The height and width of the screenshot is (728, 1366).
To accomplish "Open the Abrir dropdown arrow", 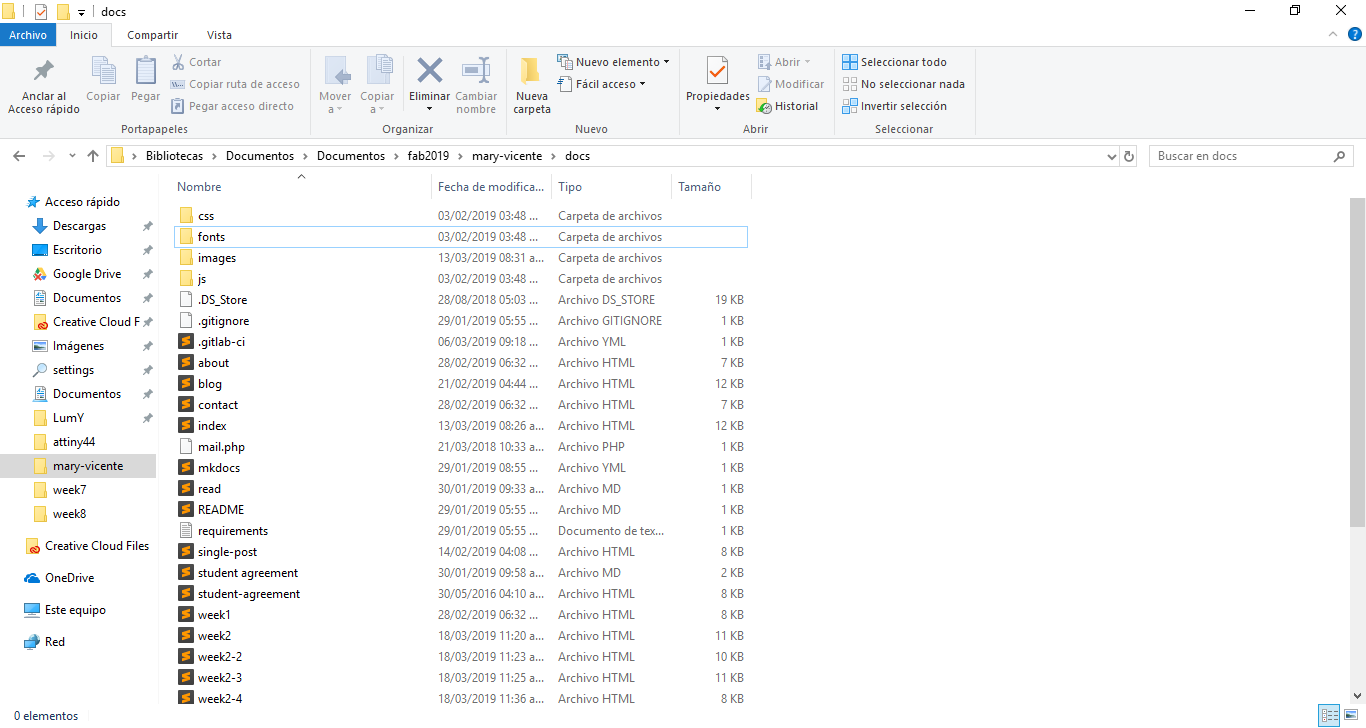I will [x=807, y=62].
